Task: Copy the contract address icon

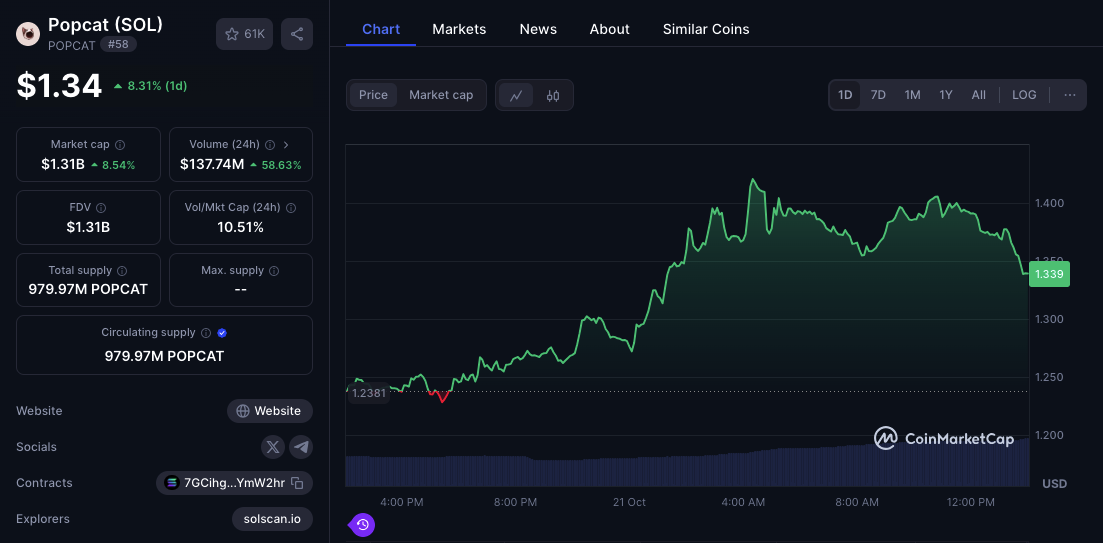Action: [298, 483]
